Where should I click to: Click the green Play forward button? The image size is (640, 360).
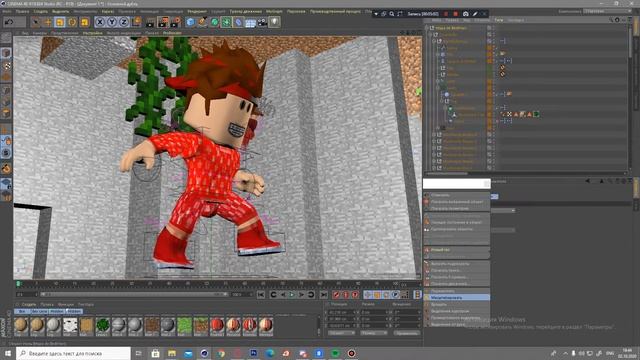(292, 294)
